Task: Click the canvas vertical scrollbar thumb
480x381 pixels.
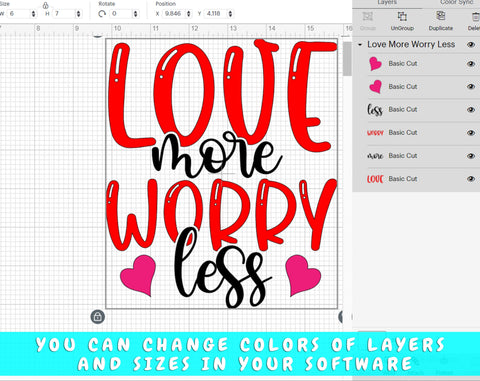Action: (x=347, y=59)
